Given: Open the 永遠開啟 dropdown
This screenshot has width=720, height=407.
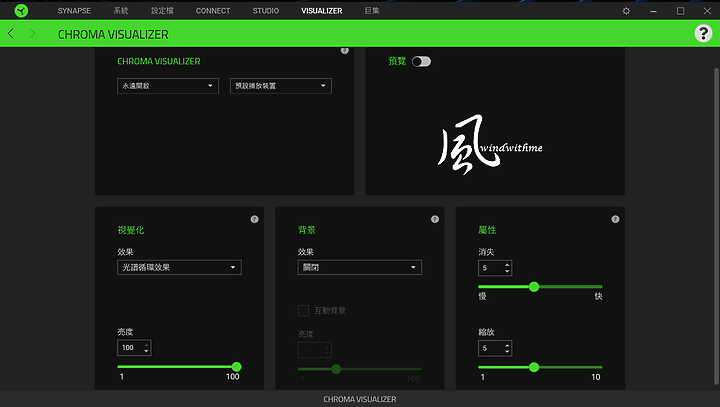Looking at the screenshot, I should (x=168, y=86).
